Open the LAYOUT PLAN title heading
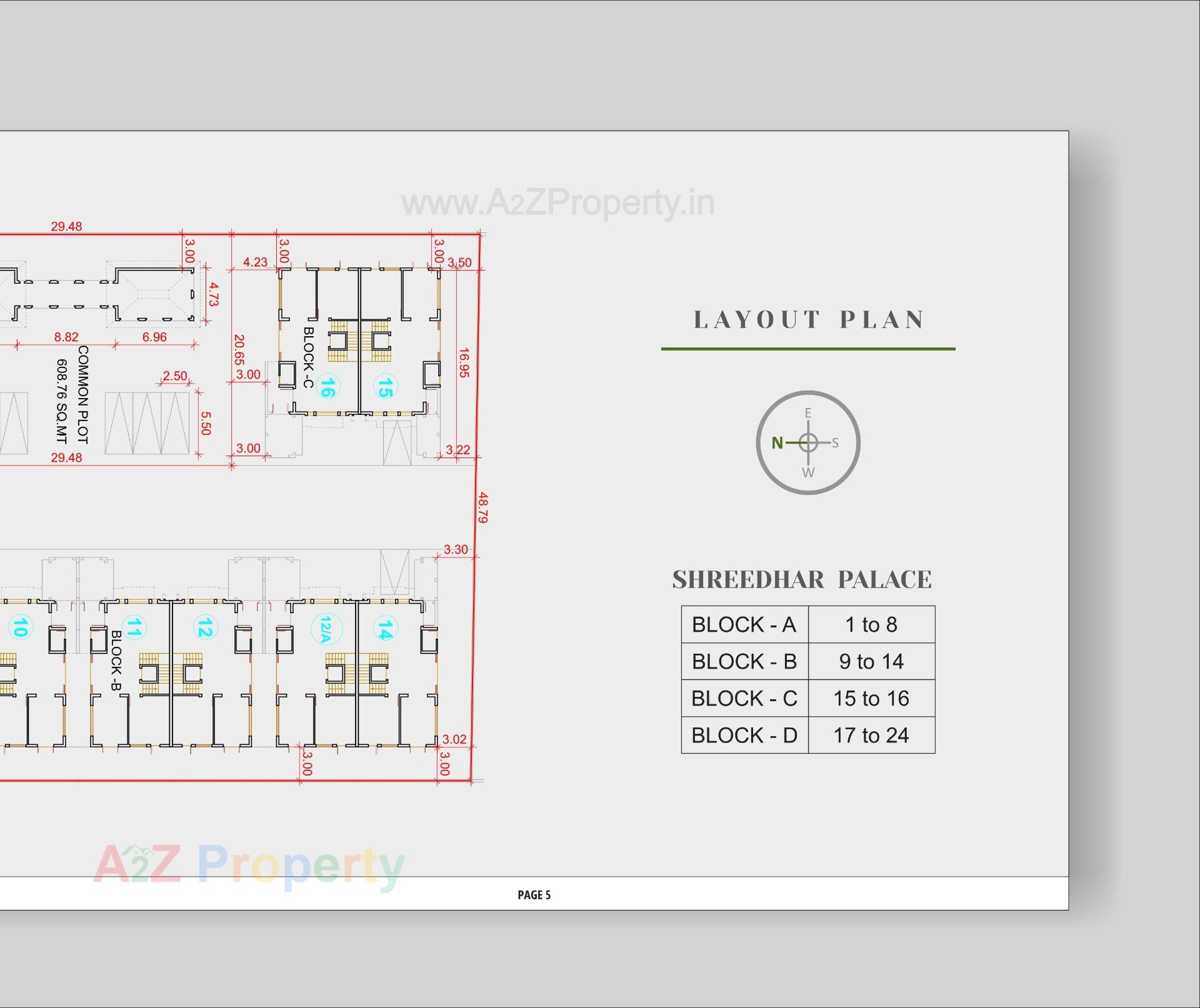Screen dimensions: 1200x1008 pos(808,320)
